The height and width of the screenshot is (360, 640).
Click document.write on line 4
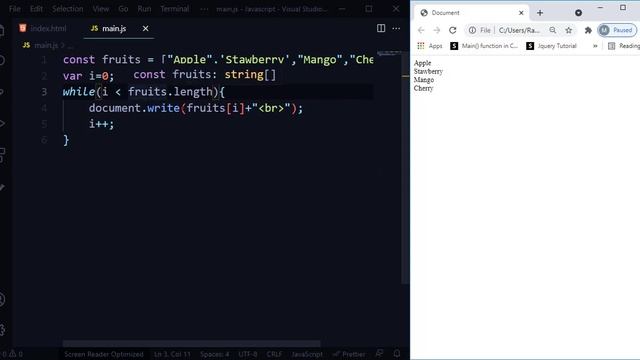tap(134, 108)
